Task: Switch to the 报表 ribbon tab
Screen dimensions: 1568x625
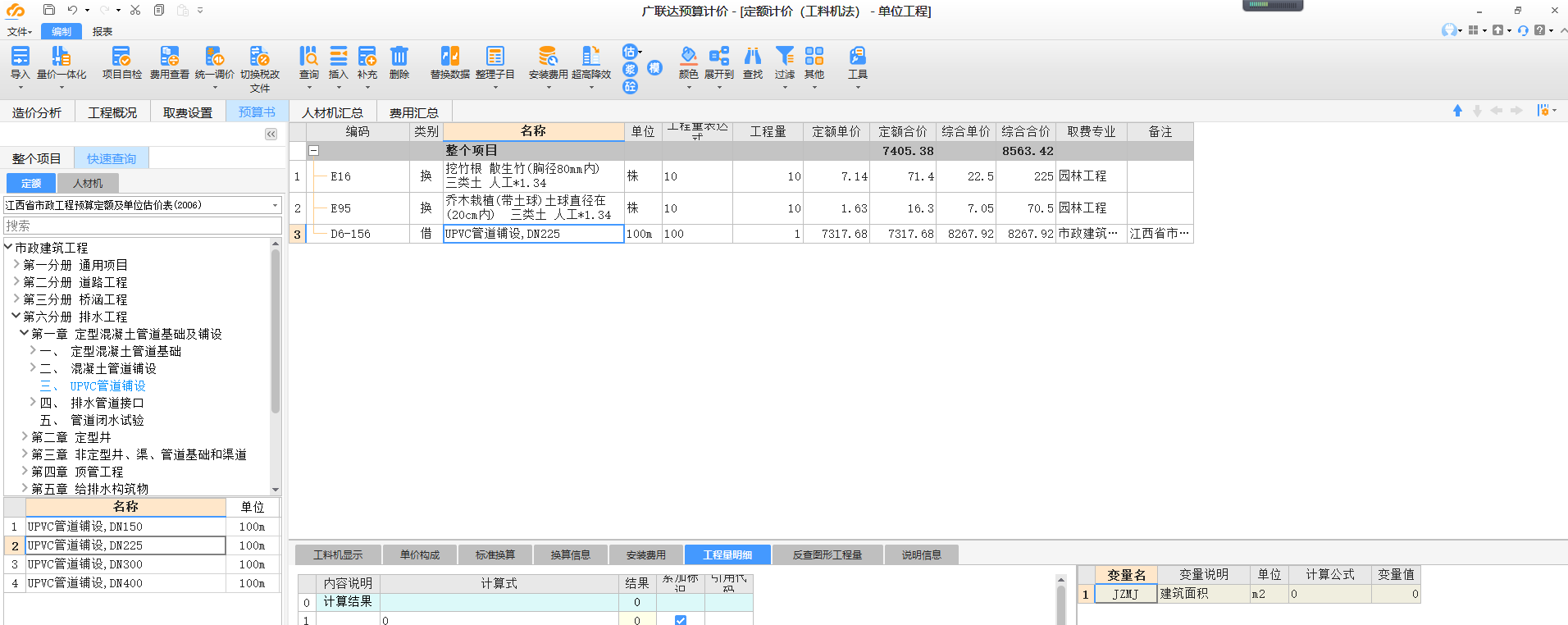Action: point(103,31)
